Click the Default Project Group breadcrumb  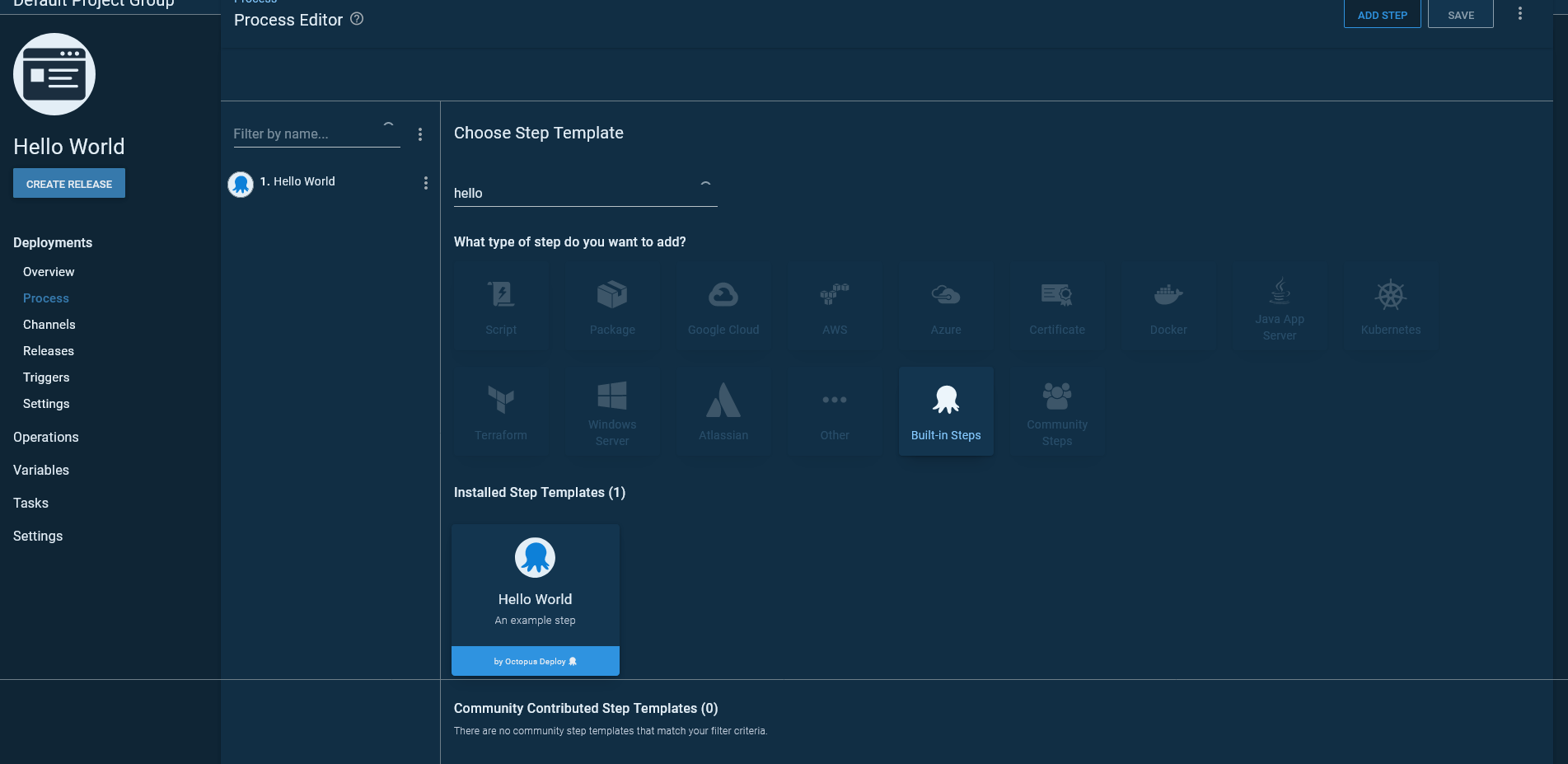(94, 3)
